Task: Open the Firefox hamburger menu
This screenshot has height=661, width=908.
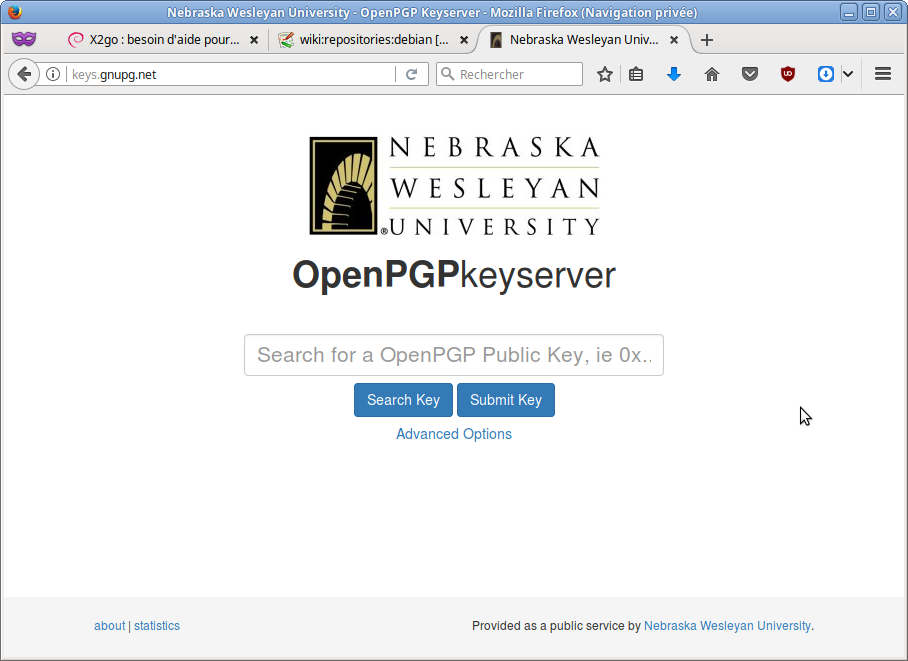Action: [883, 74]
